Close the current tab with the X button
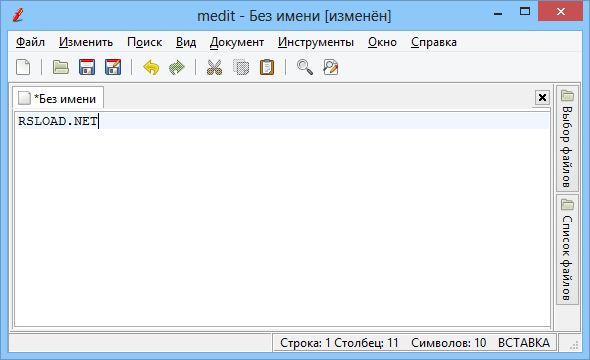This screenshot has width=590, height=360. [542, 97]
